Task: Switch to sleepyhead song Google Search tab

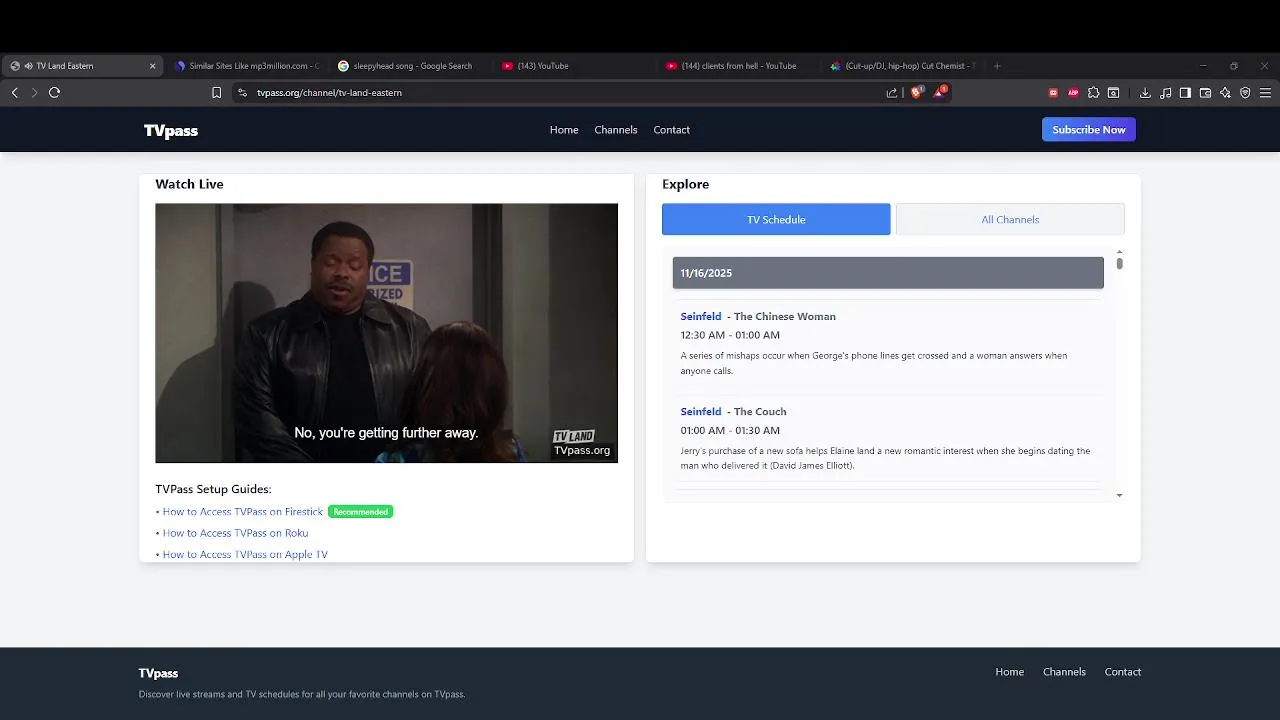Action: pyautogui.click(x=411, y=66)
